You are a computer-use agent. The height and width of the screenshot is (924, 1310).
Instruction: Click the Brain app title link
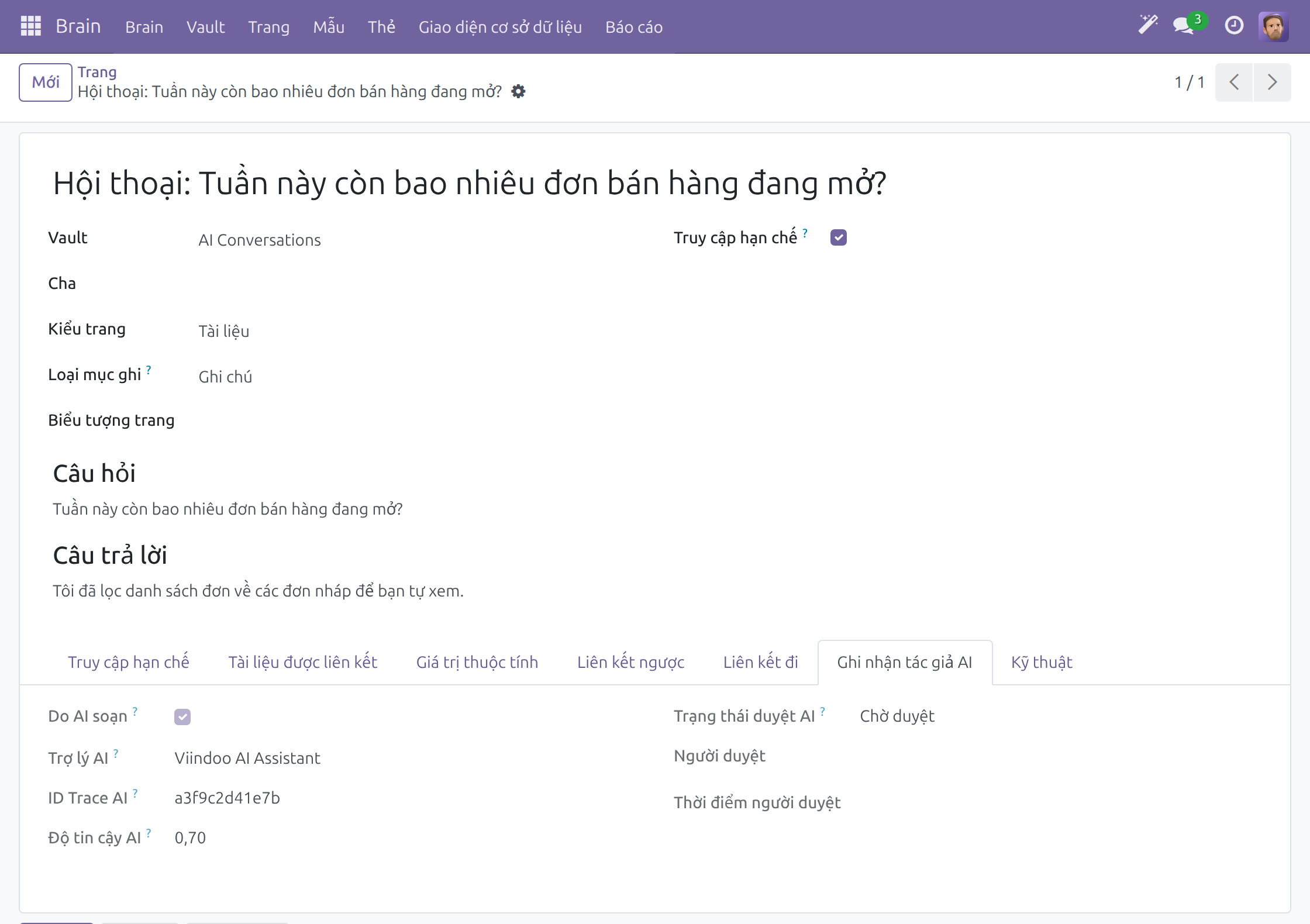click(x=78, y=26)
